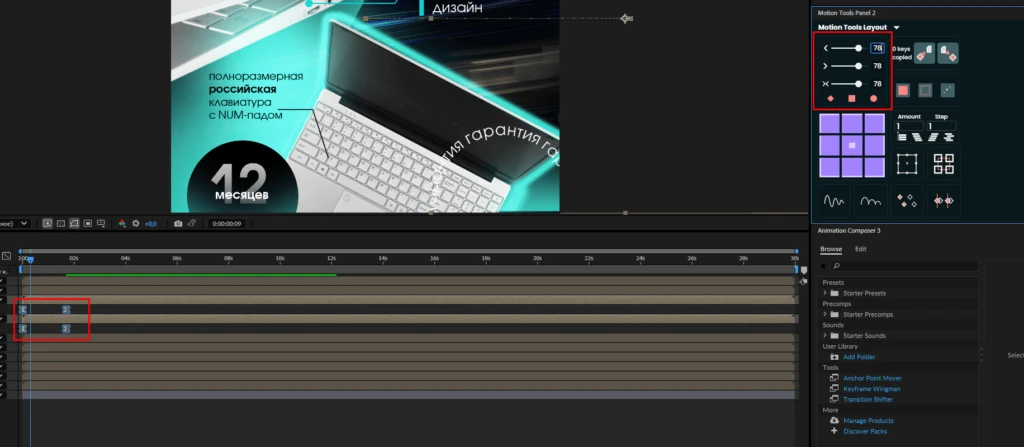Click the four connected squares icon
Viewport: 1024px width, 447px height.
point(944,163)
